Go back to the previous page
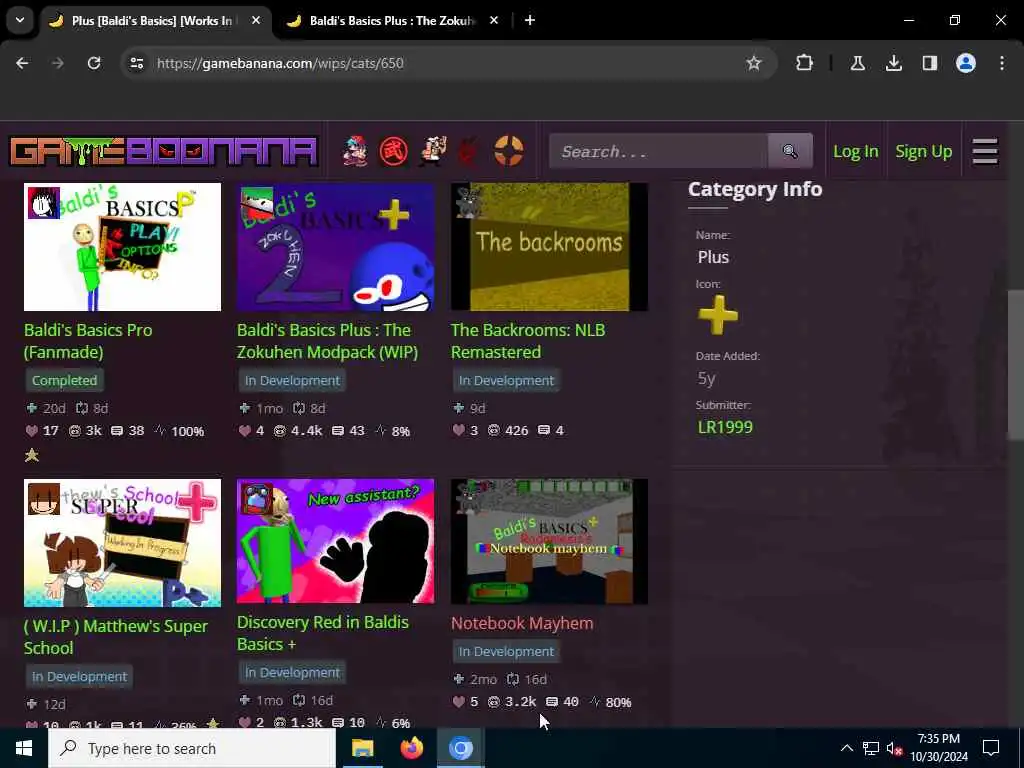 point(22,63)
